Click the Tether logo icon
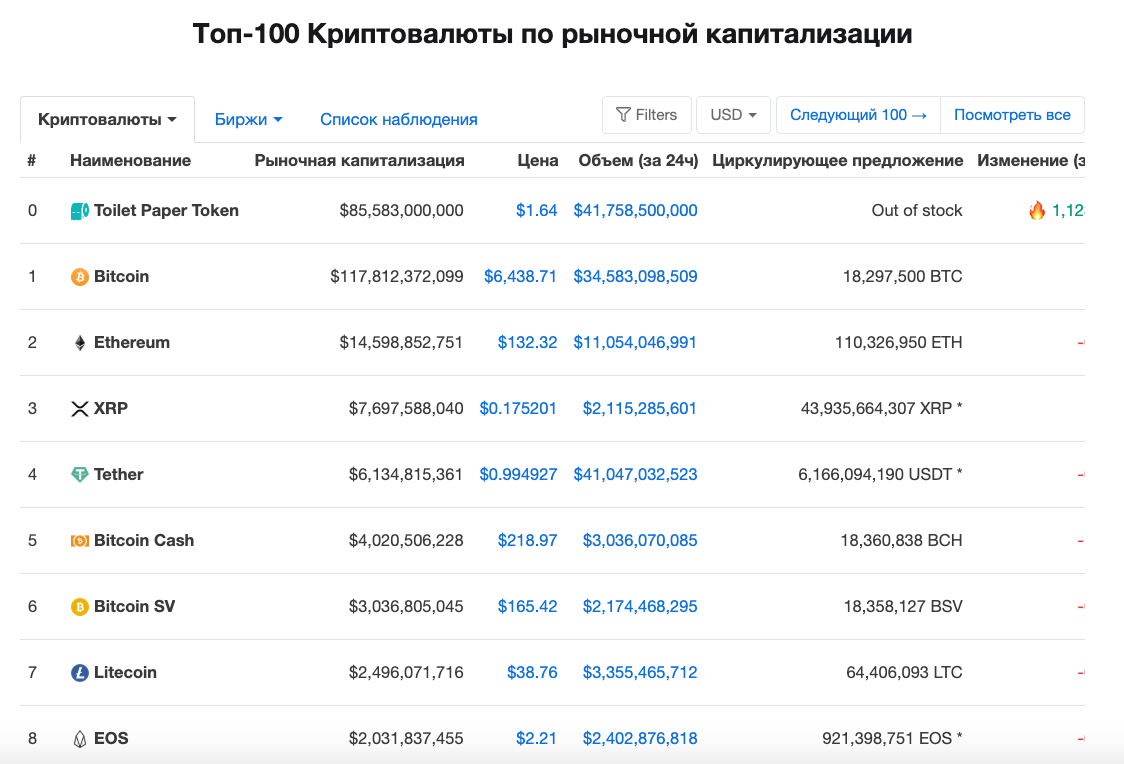The width and height of the screenshot is (1124, 764). [80, 475]
